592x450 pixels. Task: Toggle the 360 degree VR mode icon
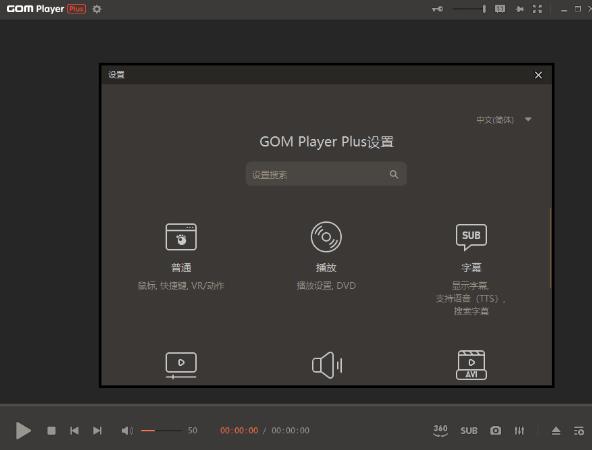pos(440,430)
